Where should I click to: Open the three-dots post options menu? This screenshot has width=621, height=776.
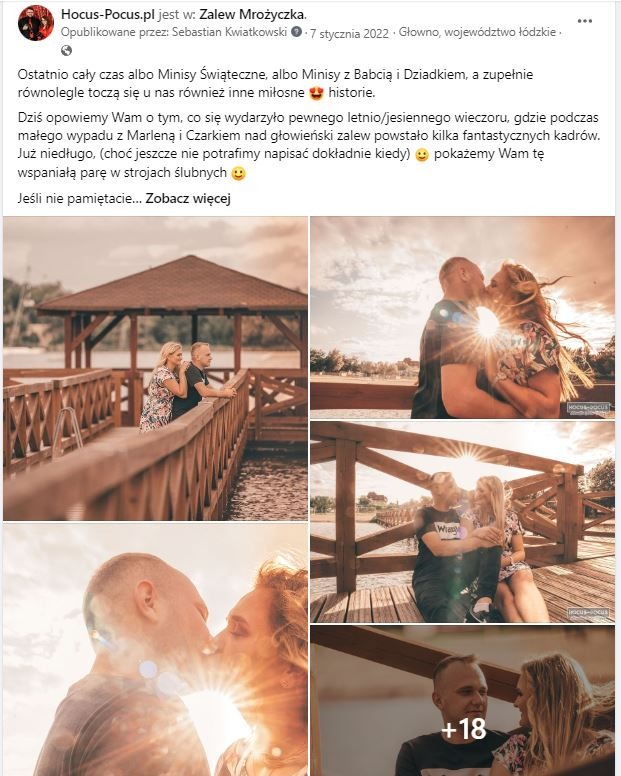(584, 21)
